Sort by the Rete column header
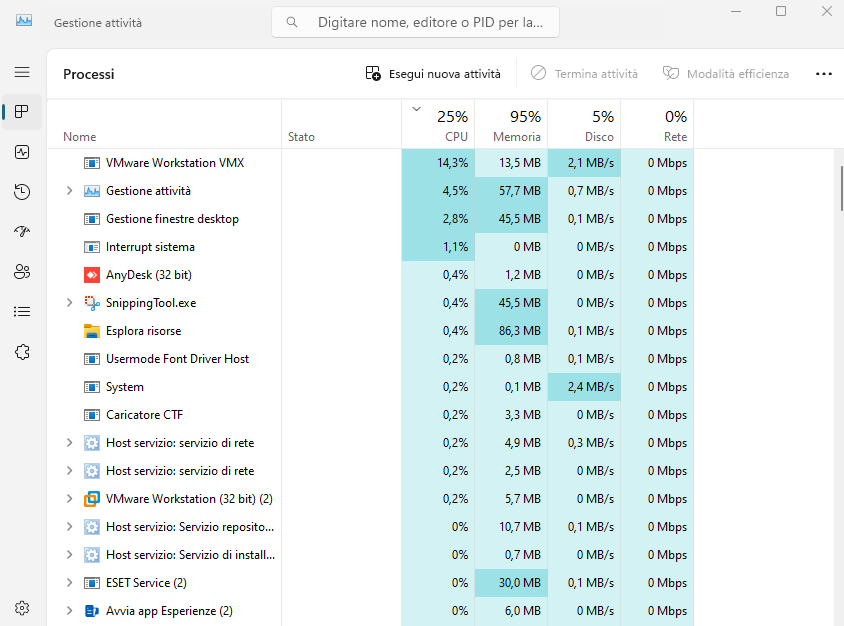844x626 pixels. tap(657, 125)
